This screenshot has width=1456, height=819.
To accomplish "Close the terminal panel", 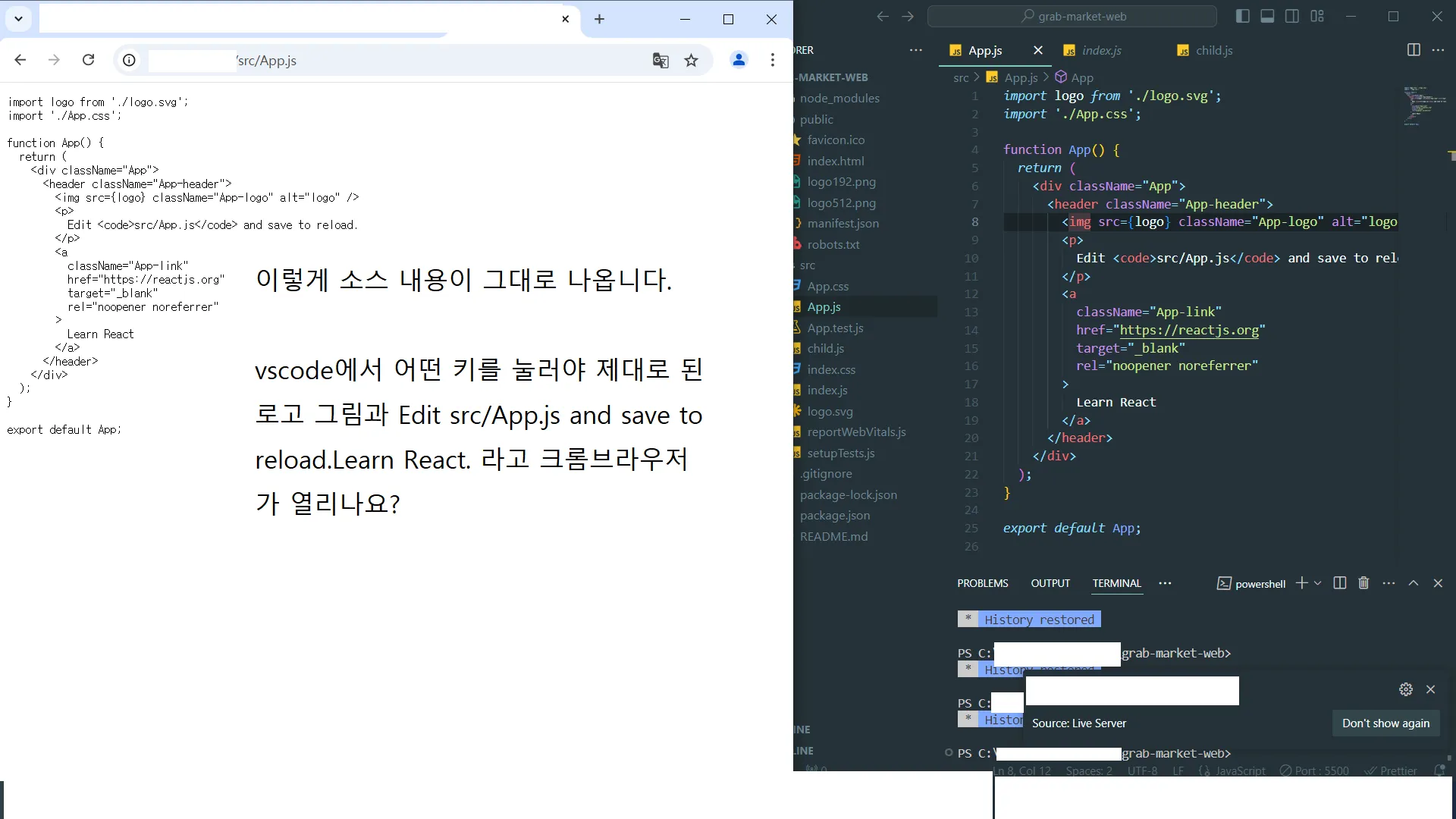I will [1438, 582].
